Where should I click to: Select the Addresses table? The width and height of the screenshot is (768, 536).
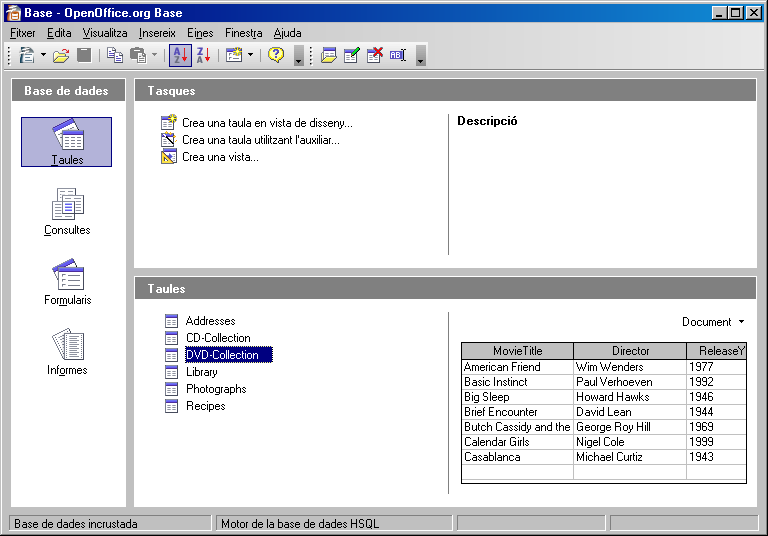click(x=211, y=321)
